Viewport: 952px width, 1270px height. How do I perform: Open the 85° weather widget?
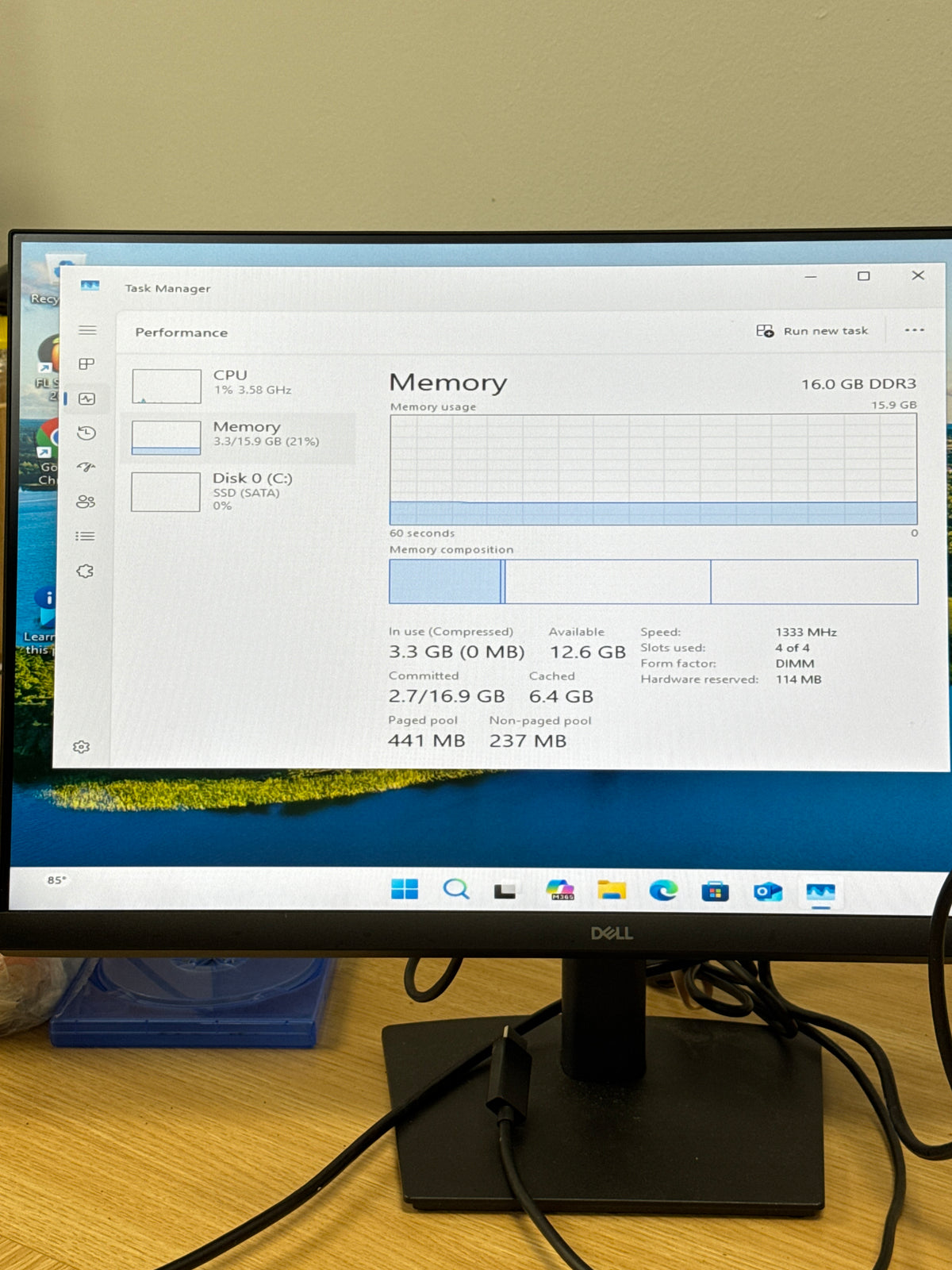click(57, 880)
